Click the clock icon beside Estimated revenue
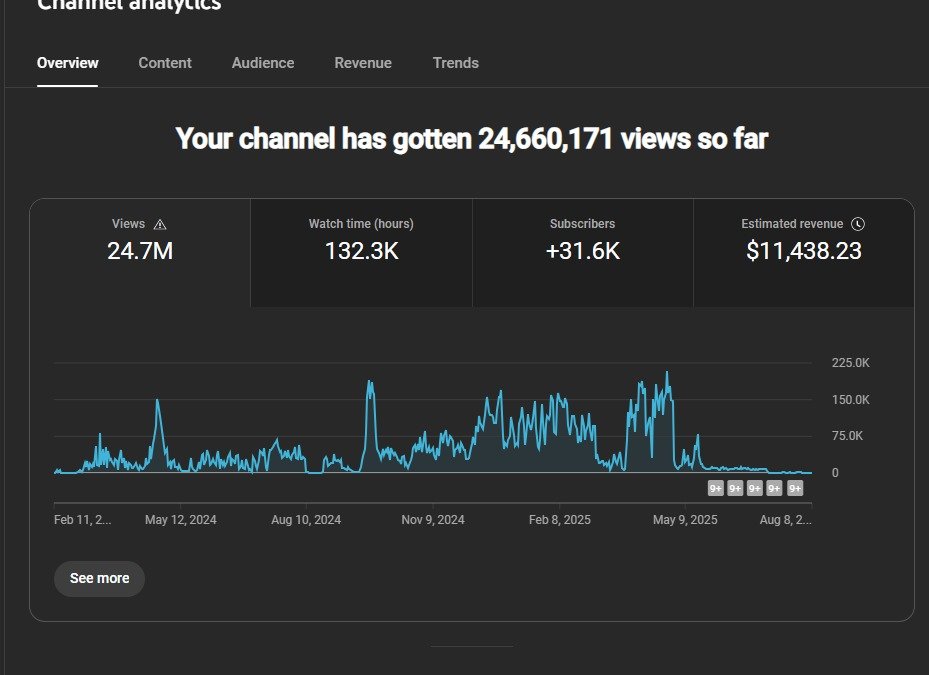This screenshot has height=675, width=929. click(x=858, y=225)
